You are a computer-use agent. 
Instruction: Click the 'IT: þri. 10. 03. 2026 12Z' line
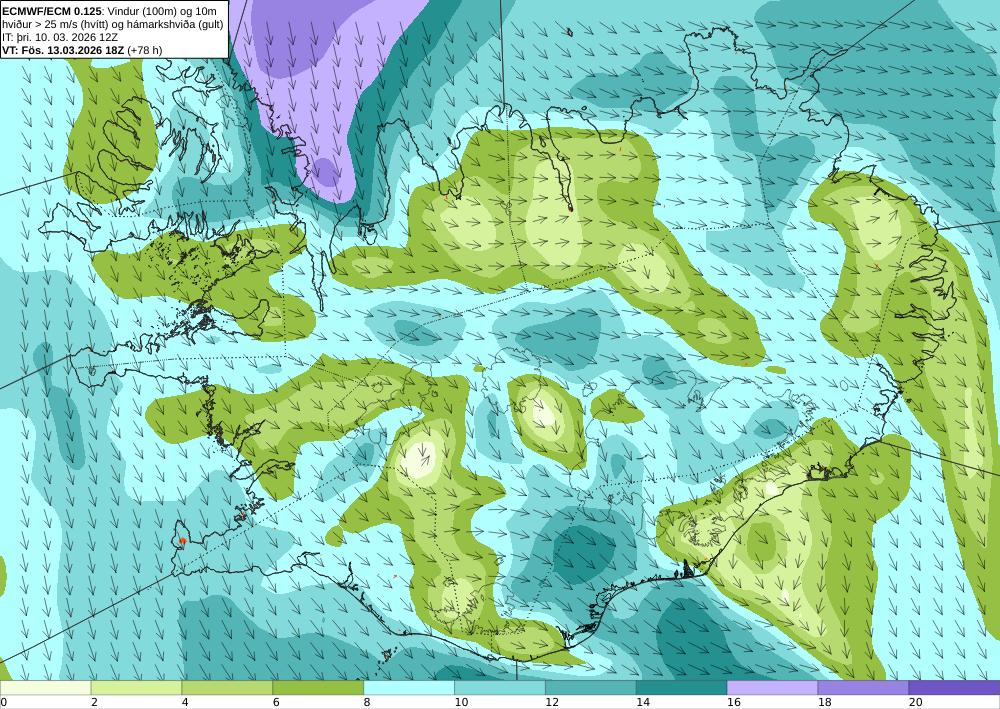60,37
